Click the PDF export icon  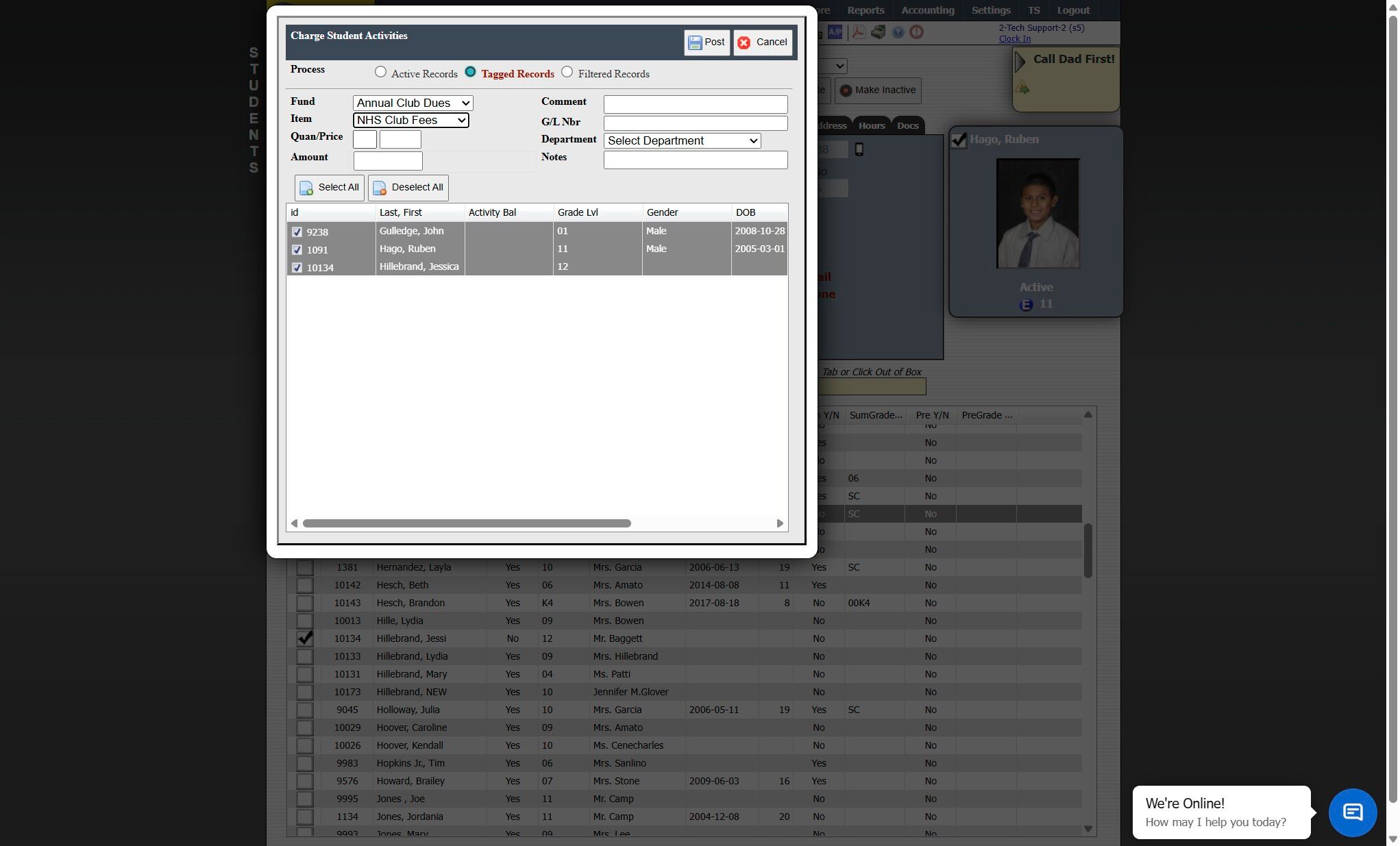tap(859, 32)
